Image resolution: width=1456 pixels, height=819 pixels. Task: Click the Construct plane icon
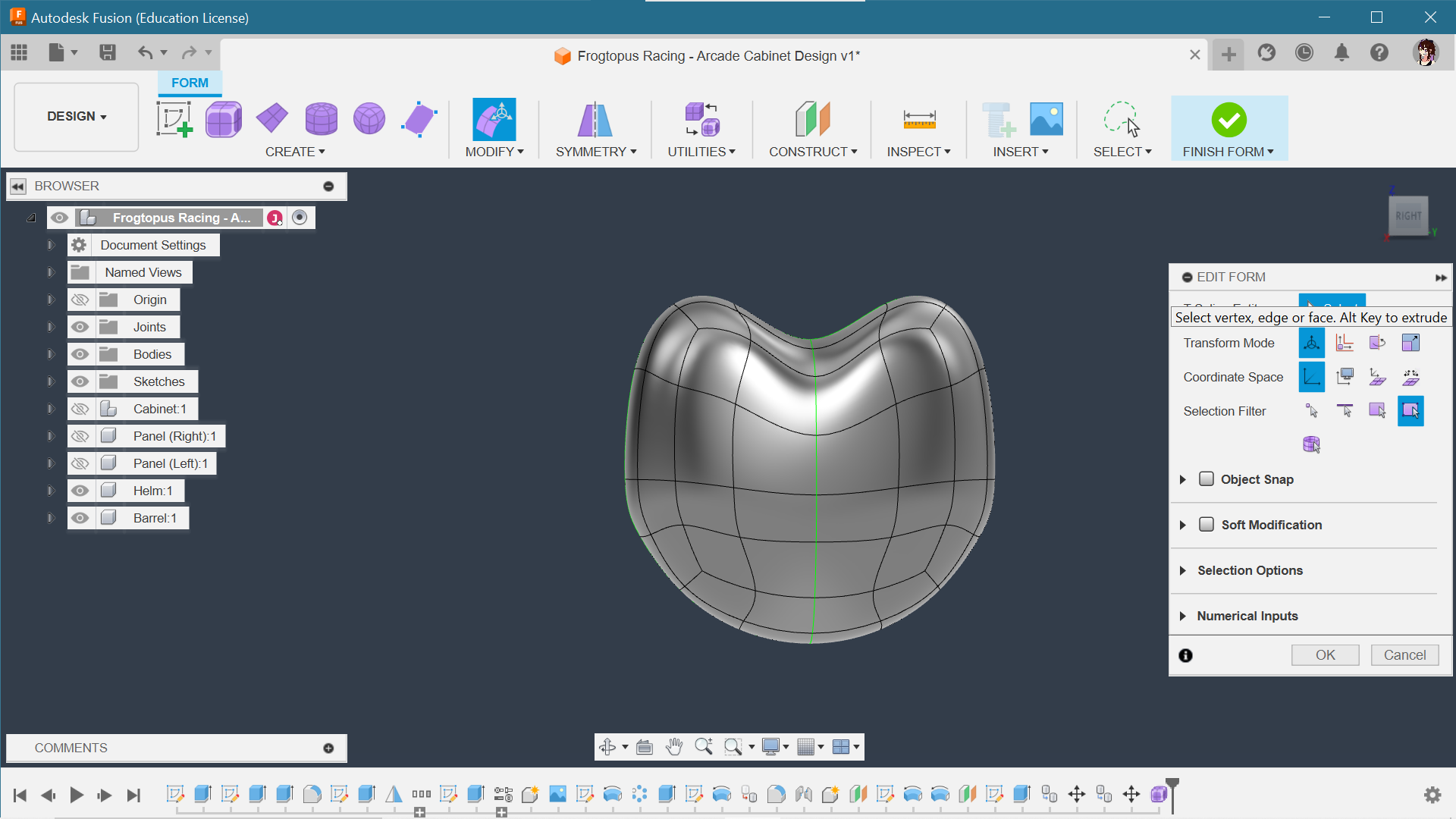tap(813, 119)
